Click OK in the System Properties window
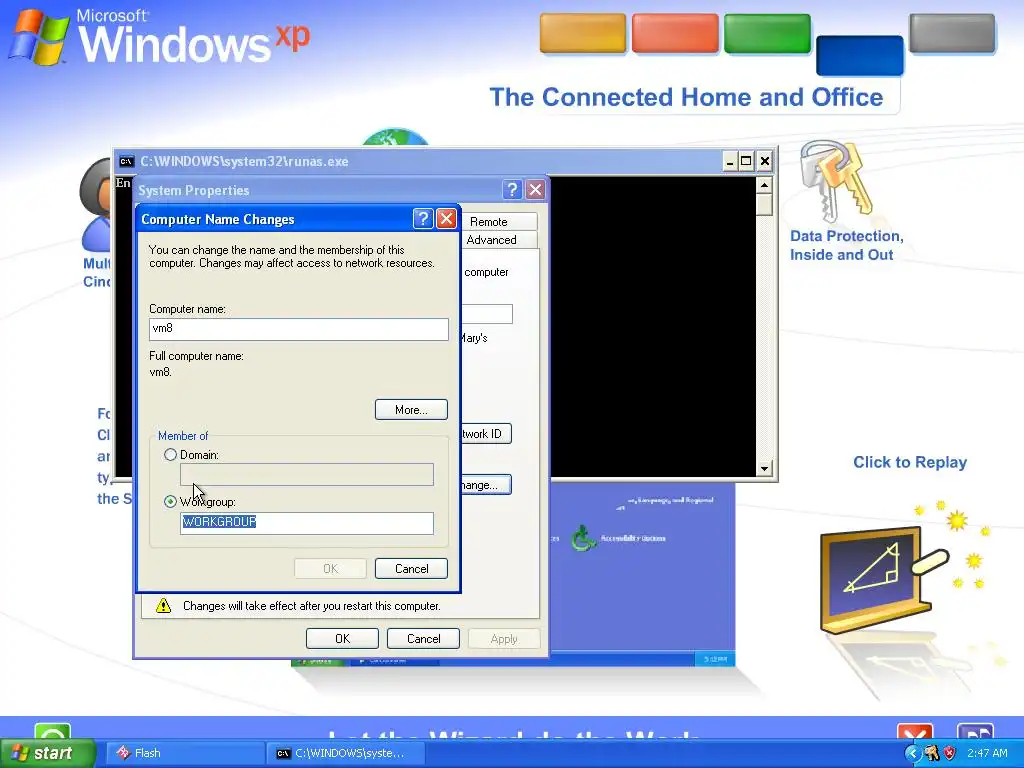 (342, 639)
